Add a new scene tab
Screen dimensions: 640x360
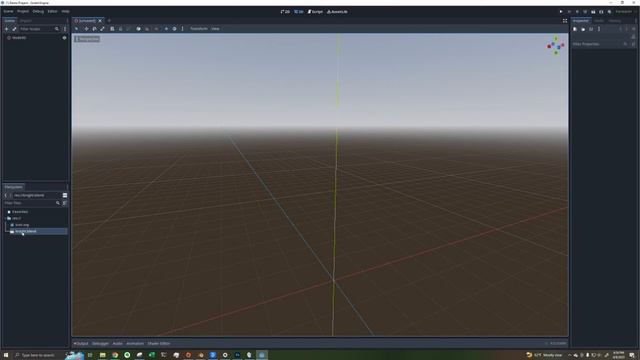[109, 20]
